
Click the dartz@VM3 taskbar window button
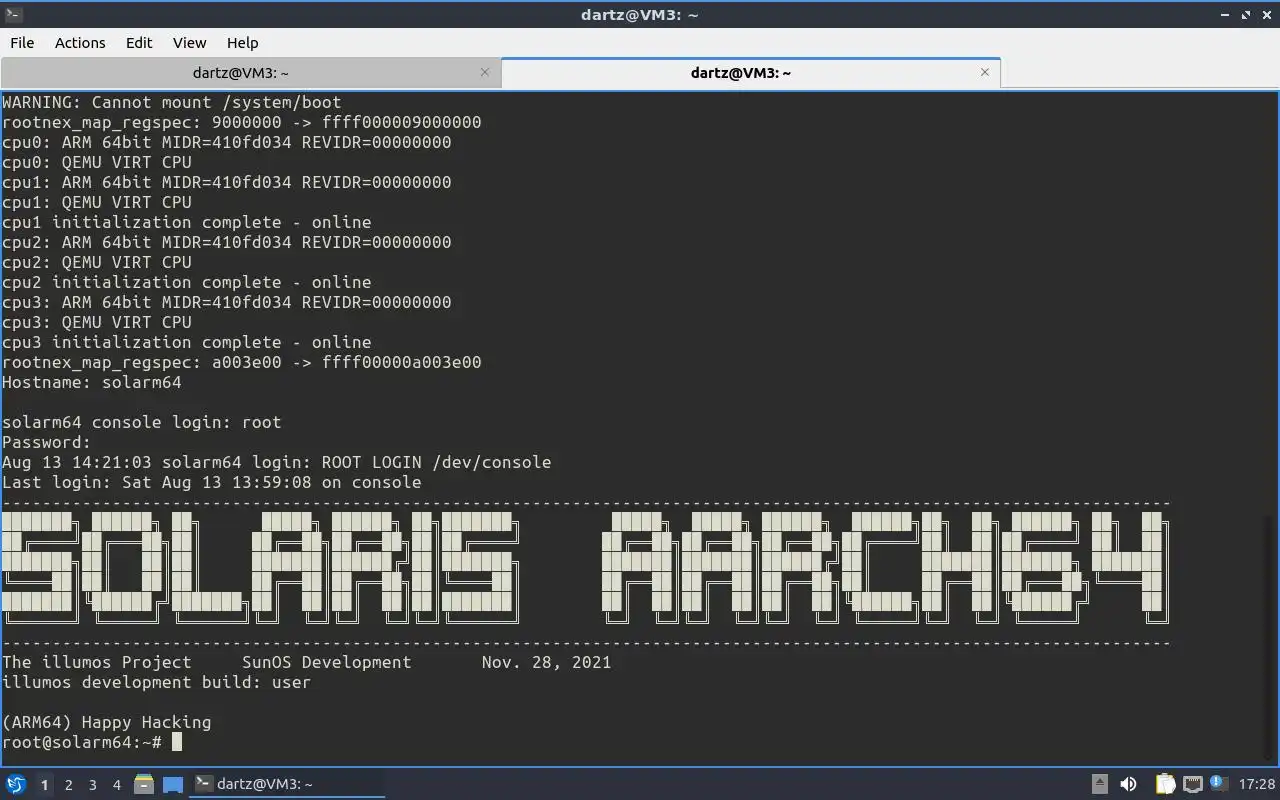click(x=288, y=784)
